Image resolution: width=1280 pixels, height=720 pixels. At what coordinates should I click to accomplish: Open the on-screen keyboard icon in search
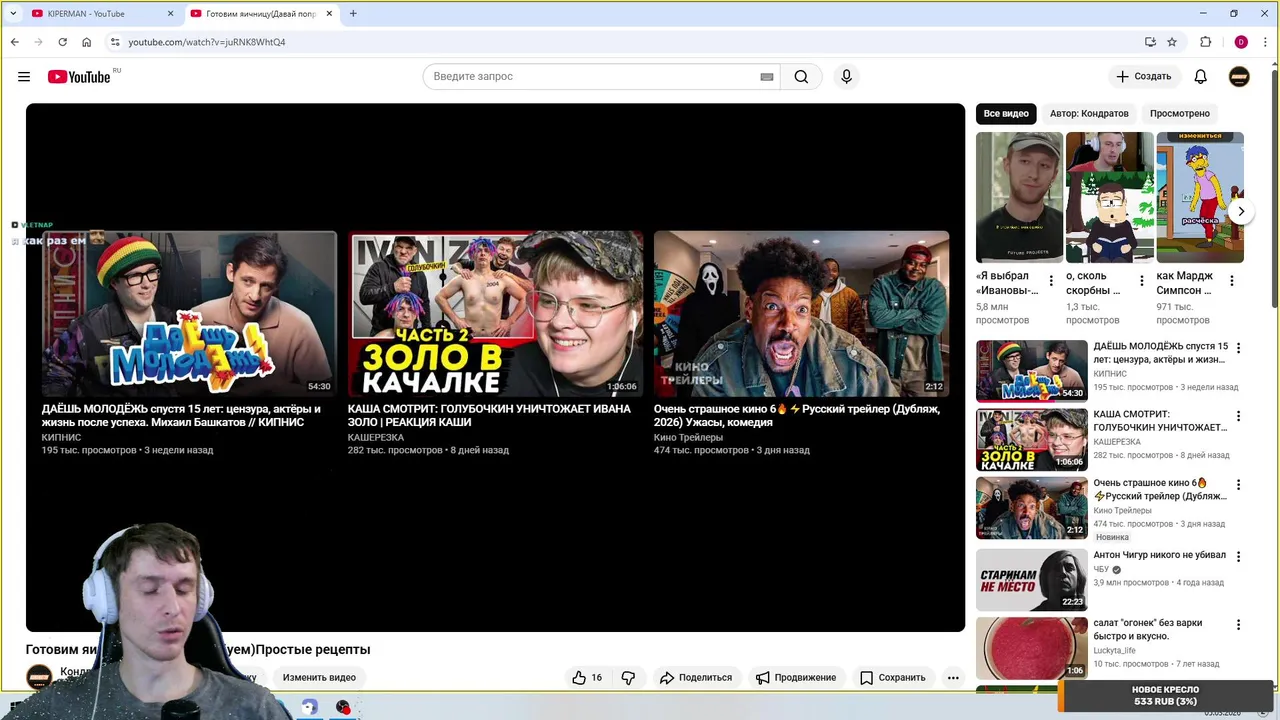(767, 77)
